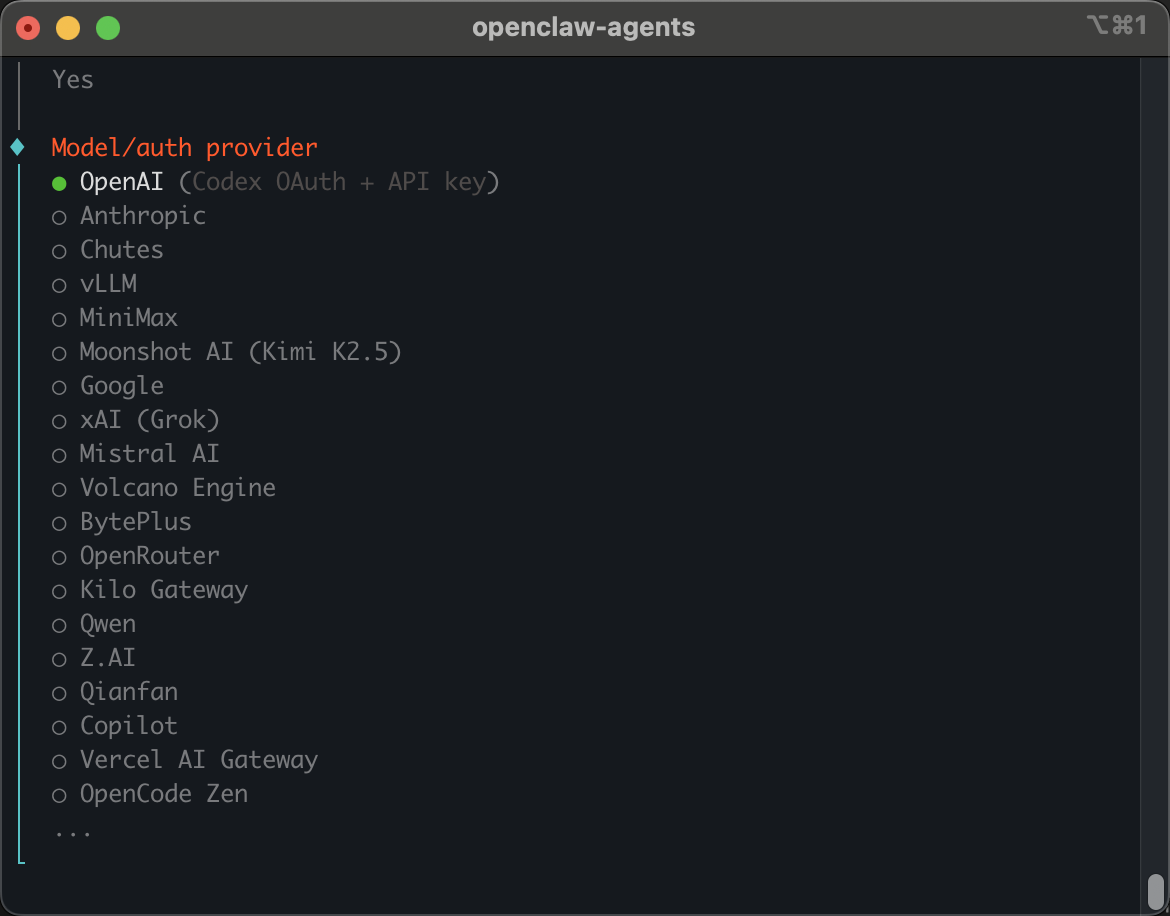Click the Model/auth provider step marker diamond

[18, 146]
